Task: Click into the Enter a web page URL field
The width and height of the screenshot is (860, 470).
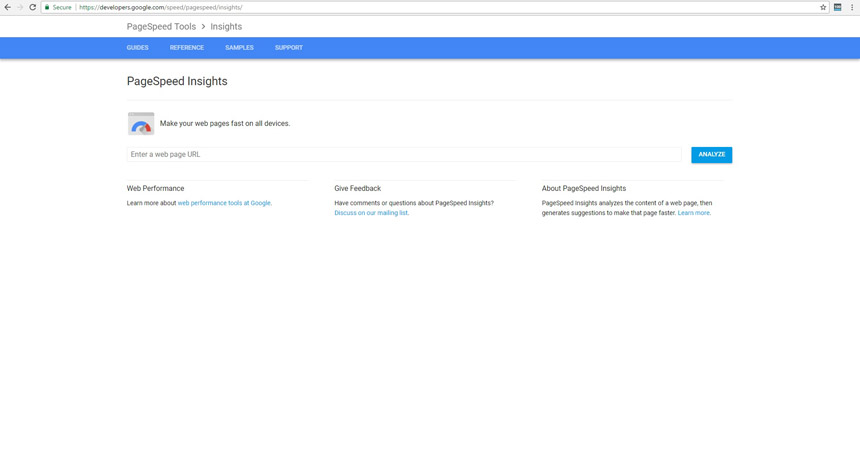Action: [x=404, y=154]
